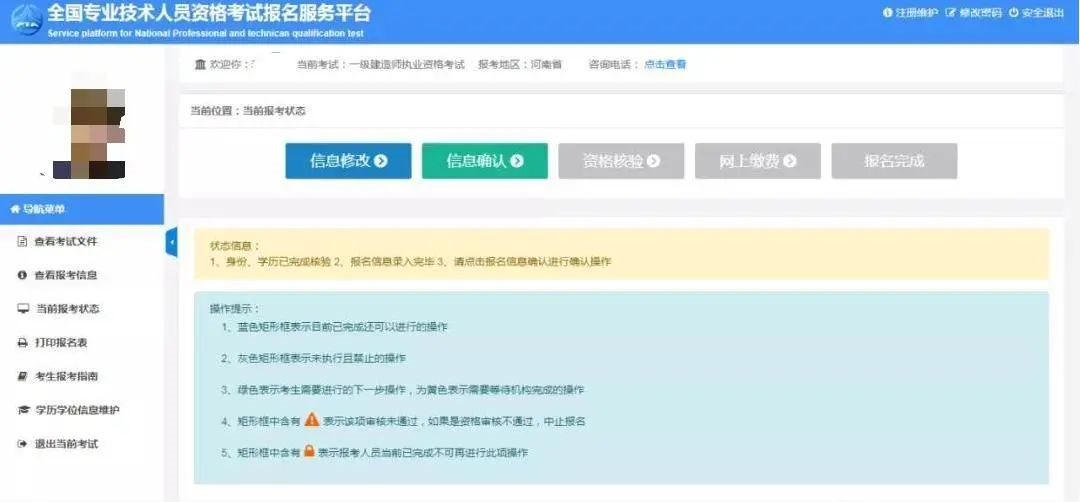Select 安全退出 to log out
This screenshot has height=502, width=1080.
click(1037, 13)
